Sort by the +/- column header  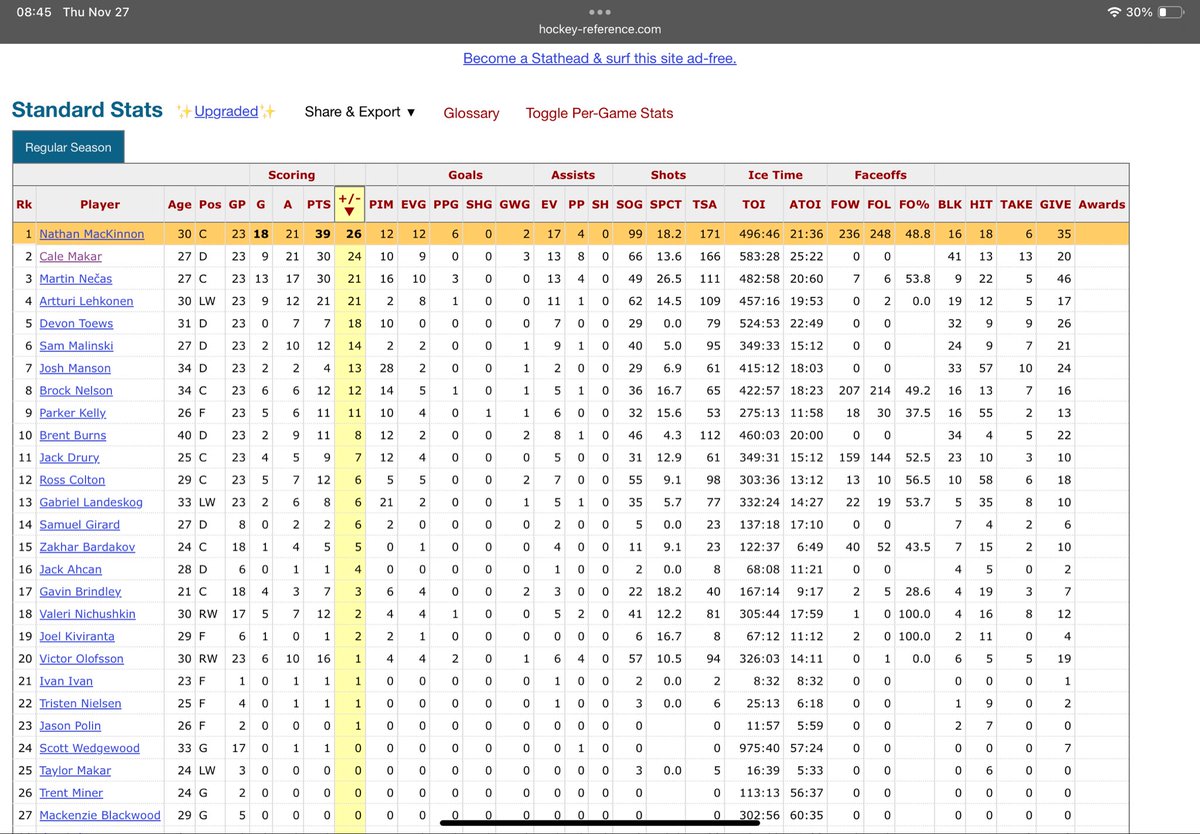click(350, 204)
